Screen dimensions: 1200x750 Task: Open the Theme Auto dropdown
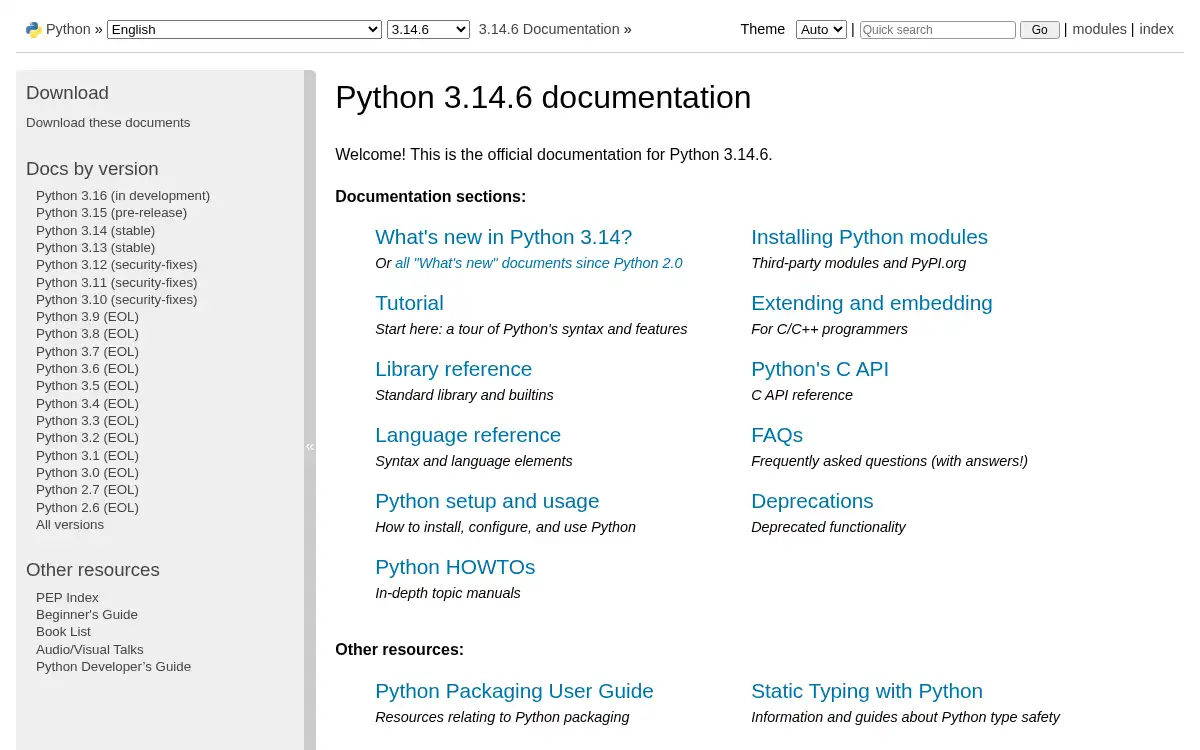click(821, 30)
